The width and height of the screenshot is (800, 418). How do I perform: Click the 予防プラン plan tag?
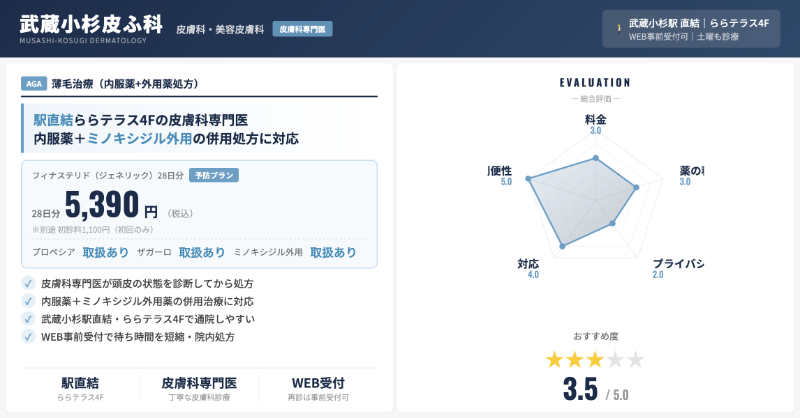pyautogui.click(x=213, y=175)
